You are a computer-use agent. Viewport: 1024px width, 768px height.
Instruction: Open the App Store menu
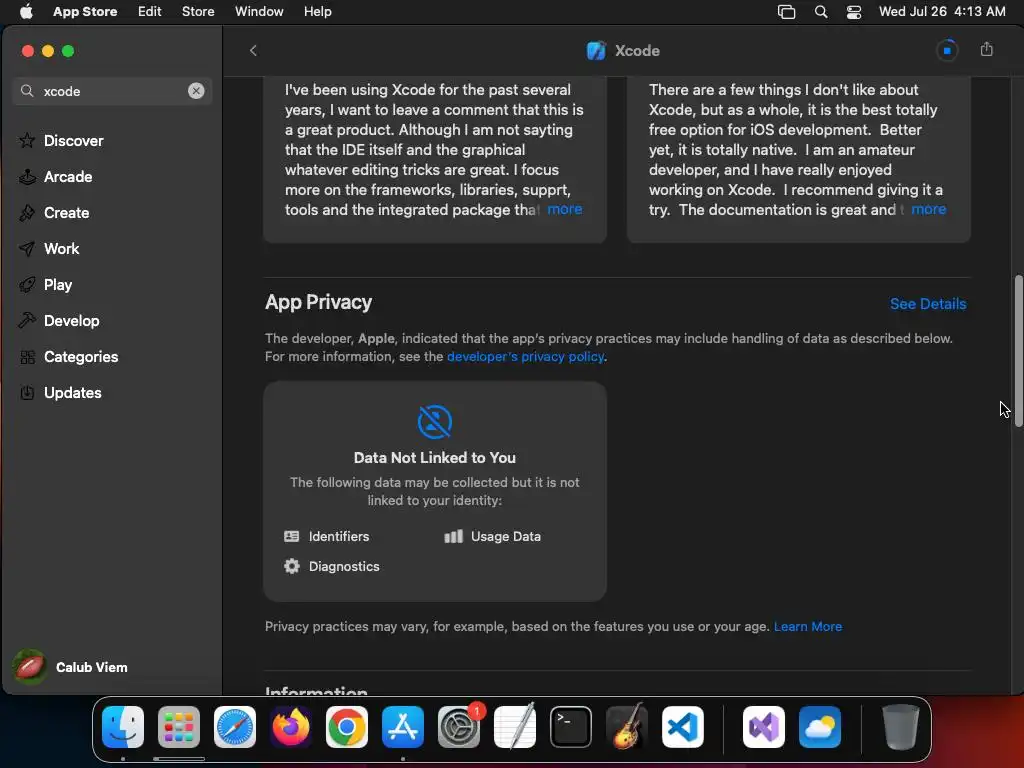tap(85, 11)
